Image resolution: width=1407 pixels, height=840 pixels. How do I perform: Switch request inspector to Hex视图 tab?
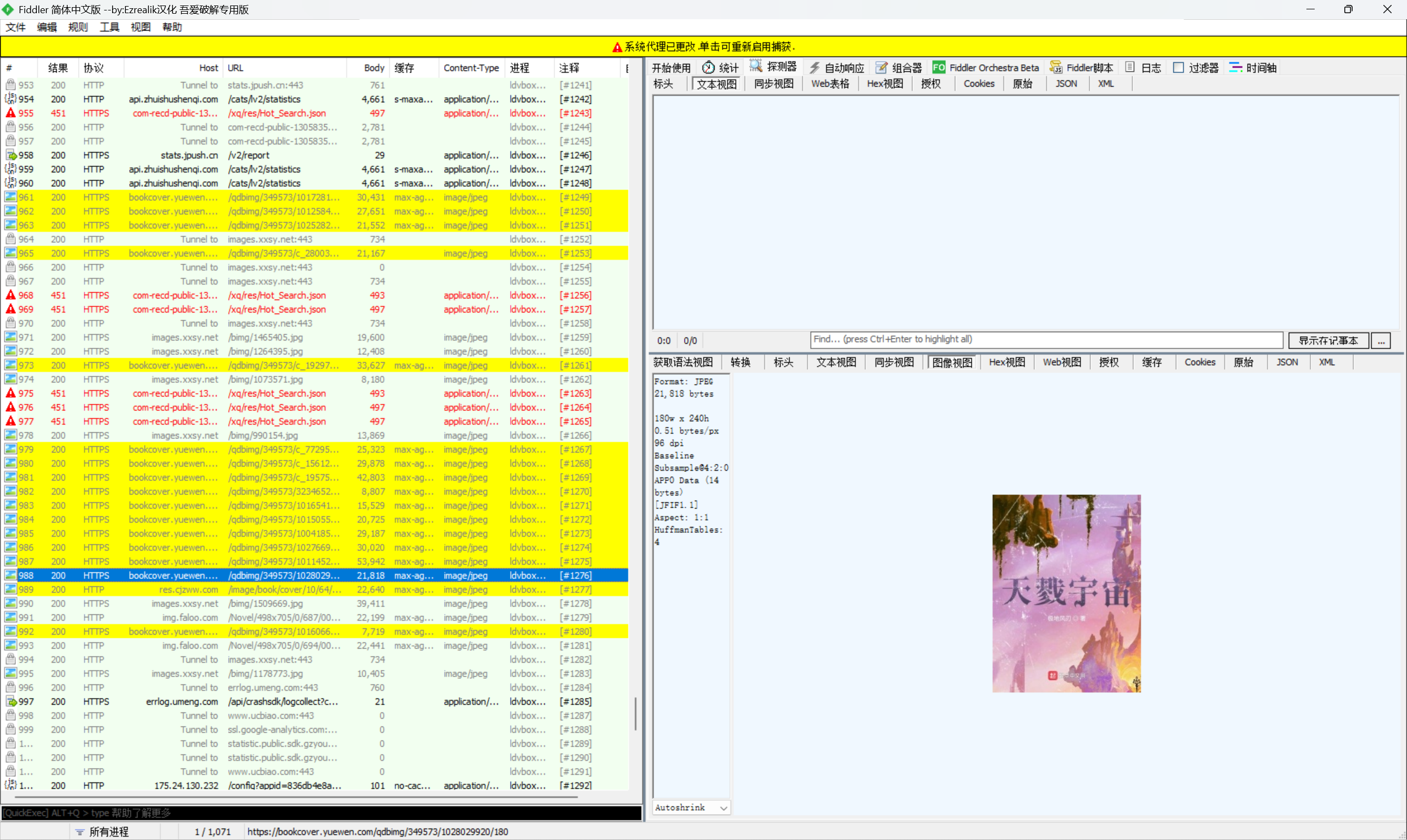(885, 84)
